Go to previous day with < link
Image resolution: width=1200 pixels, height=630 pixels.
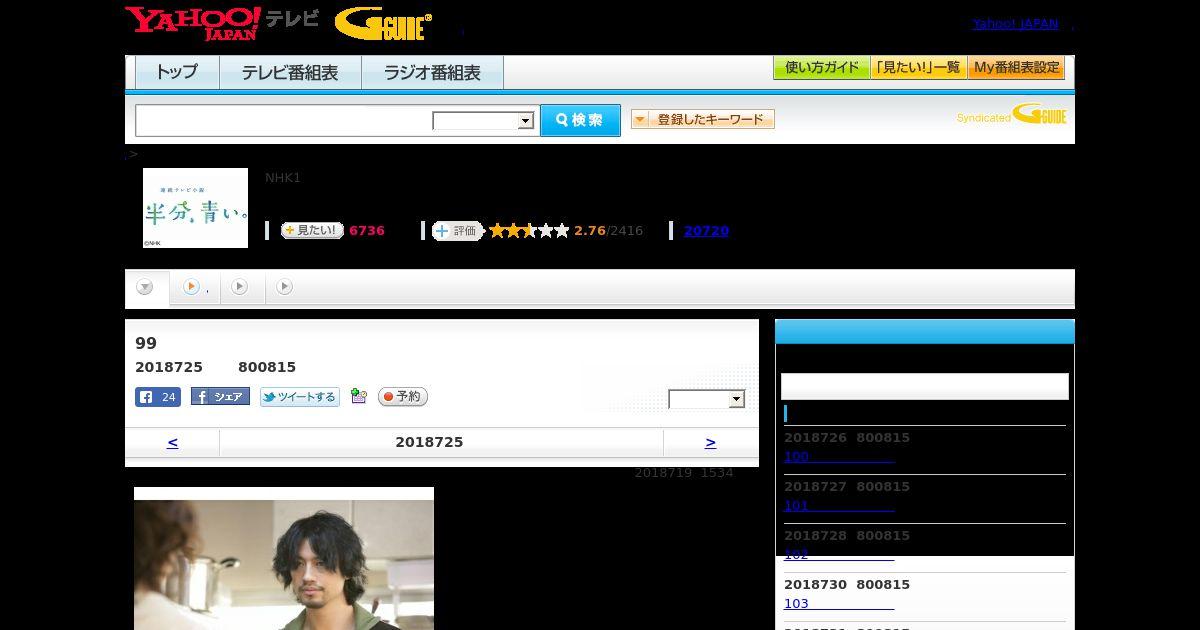click(x=172, y=442)
